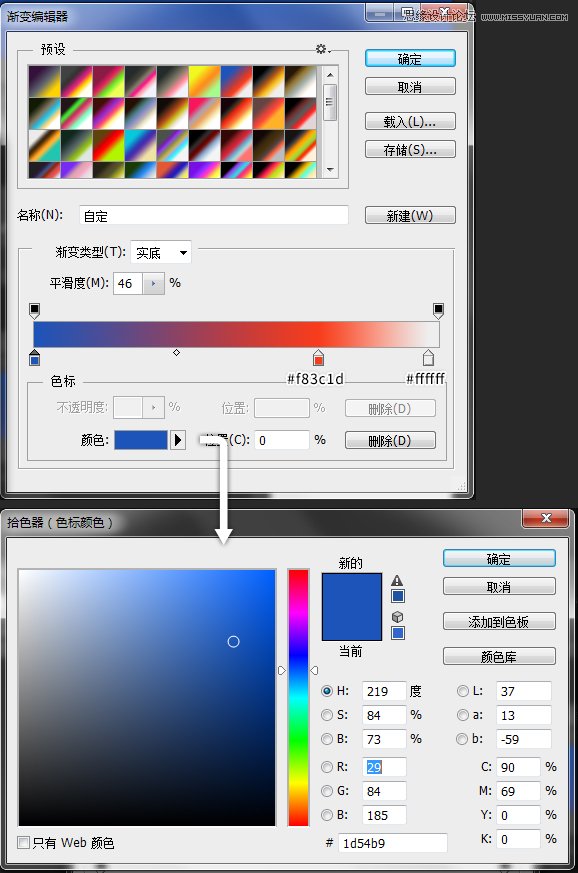The image size is (578, 873).
Task: Click the hex field 1d54b9
Action: [393, 843]
